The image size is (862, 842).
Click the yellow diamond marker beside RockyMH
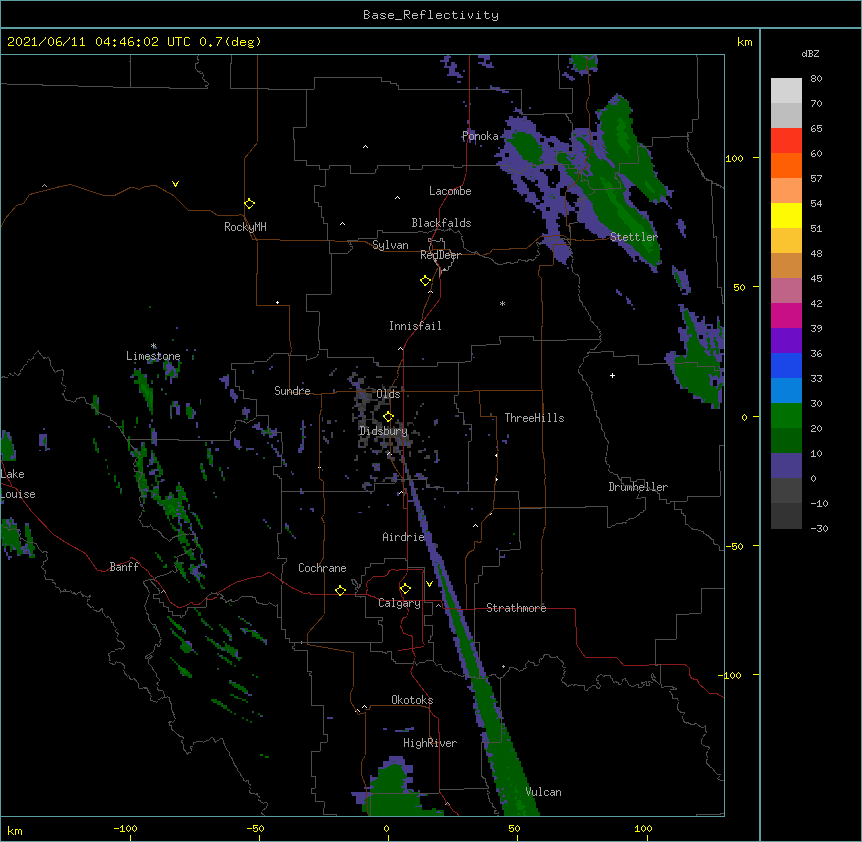pyautogui.click(x=250, y=204)
